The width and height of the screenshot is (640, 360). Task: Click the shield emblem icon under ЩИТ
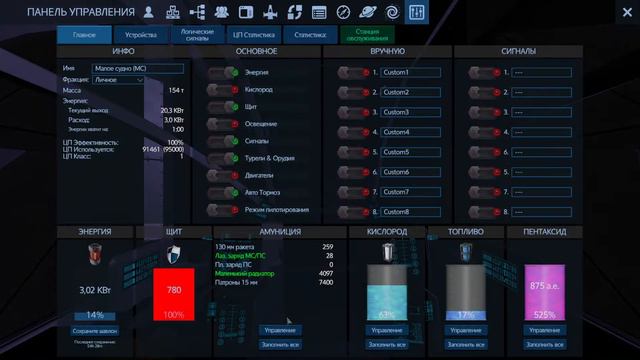click(x=173, y=254)
